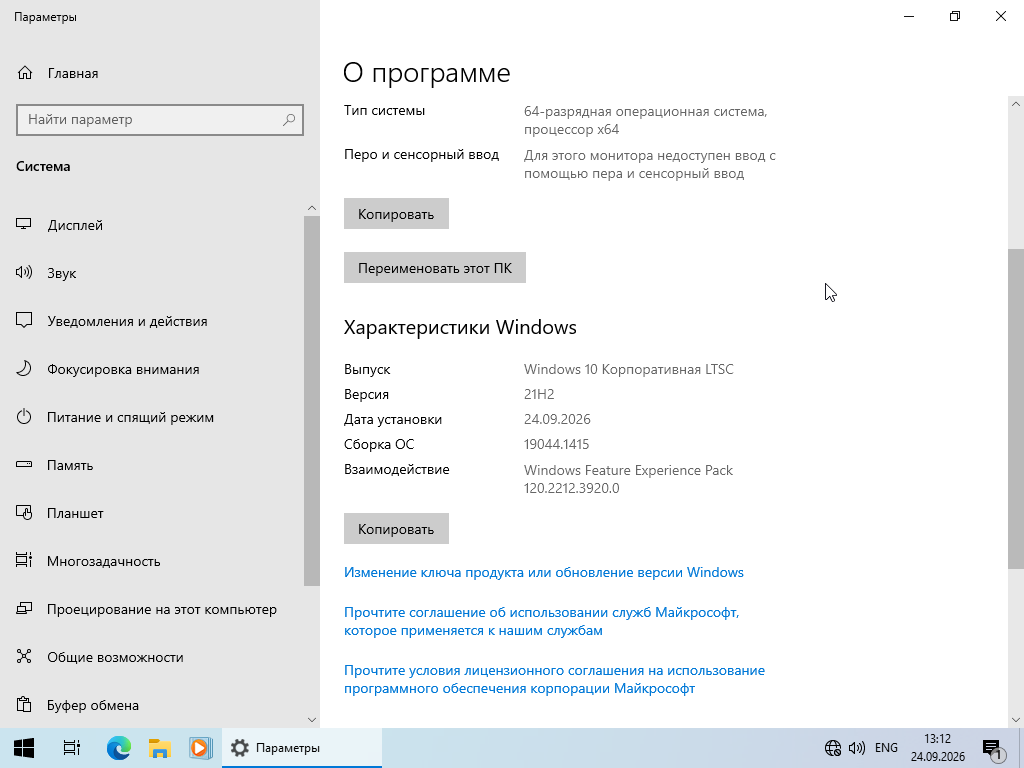Click main pane scrollbar down arrow
The height and width of the screenshot is (768, 1024).
[x=1016, y=720]
